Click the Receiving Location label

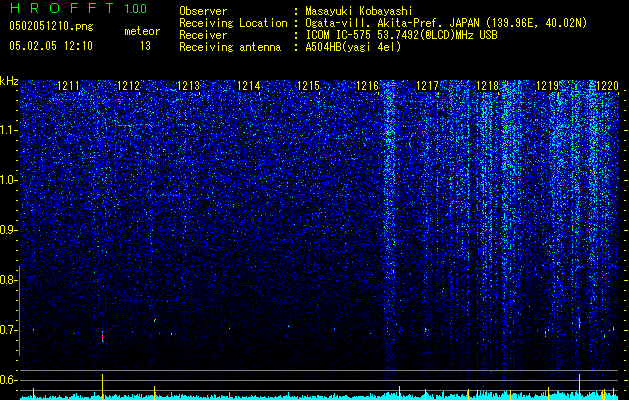coord(233,23)
